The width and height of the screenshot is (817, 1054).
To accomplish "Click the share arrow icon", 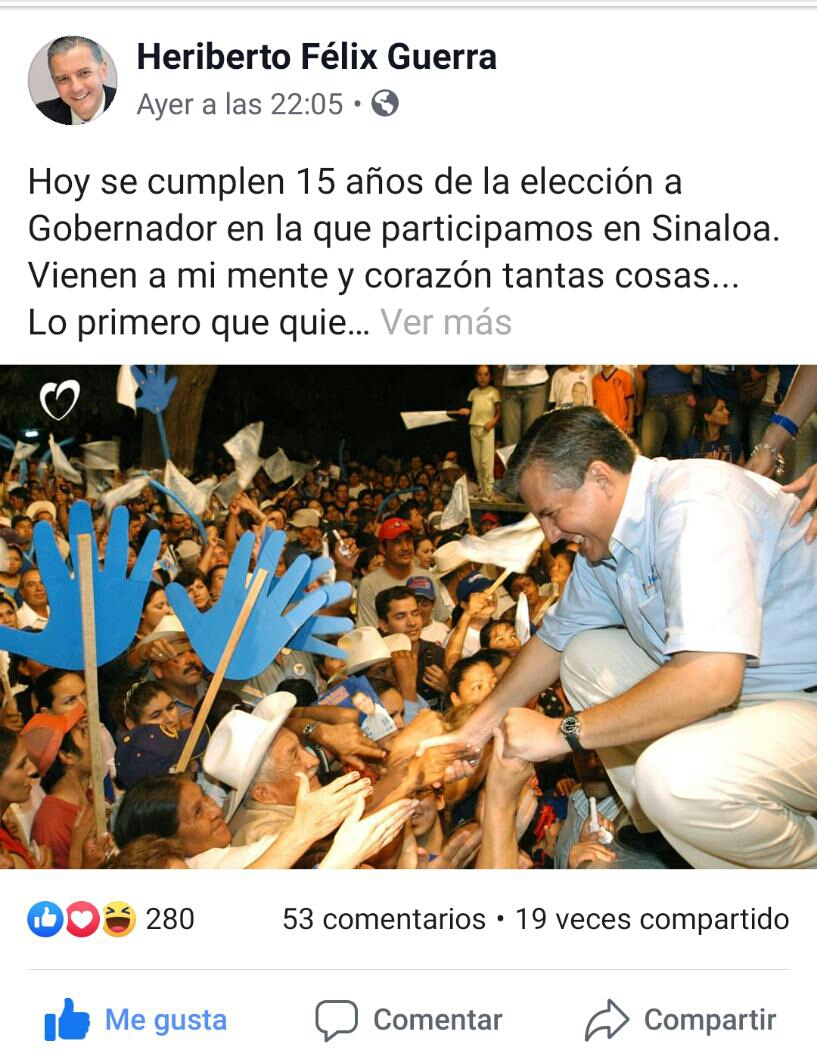I will point(607,1020).
